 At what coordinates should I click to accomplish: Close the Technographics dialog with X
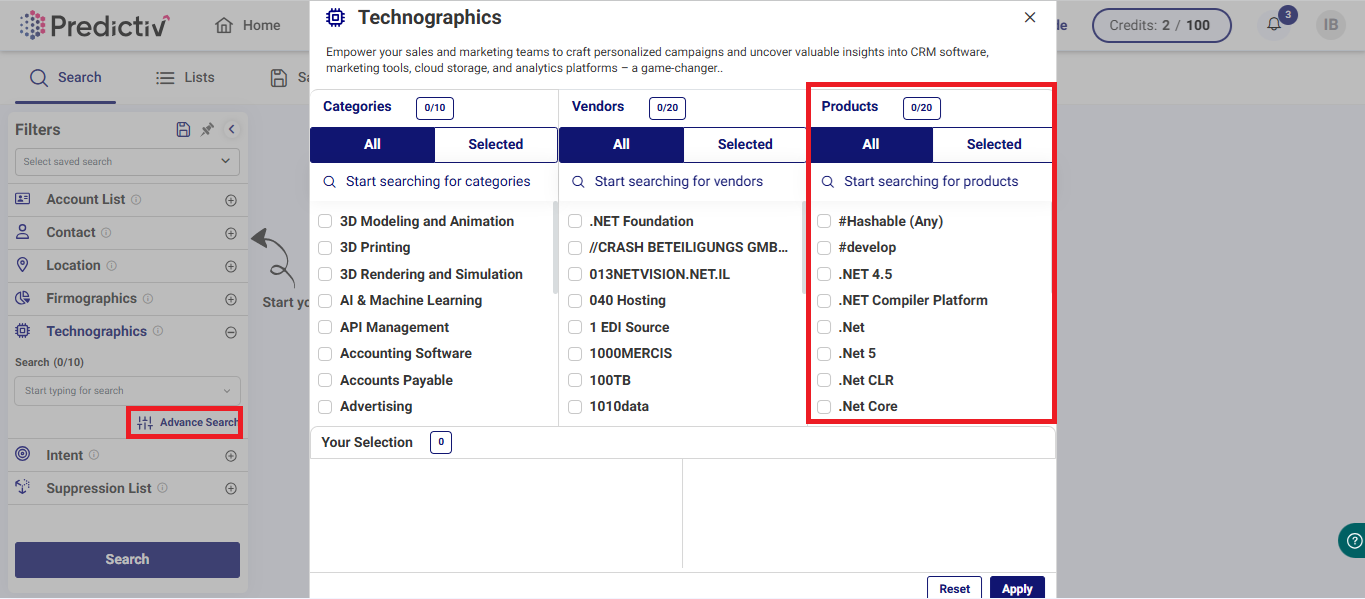tap(1030, 18)
